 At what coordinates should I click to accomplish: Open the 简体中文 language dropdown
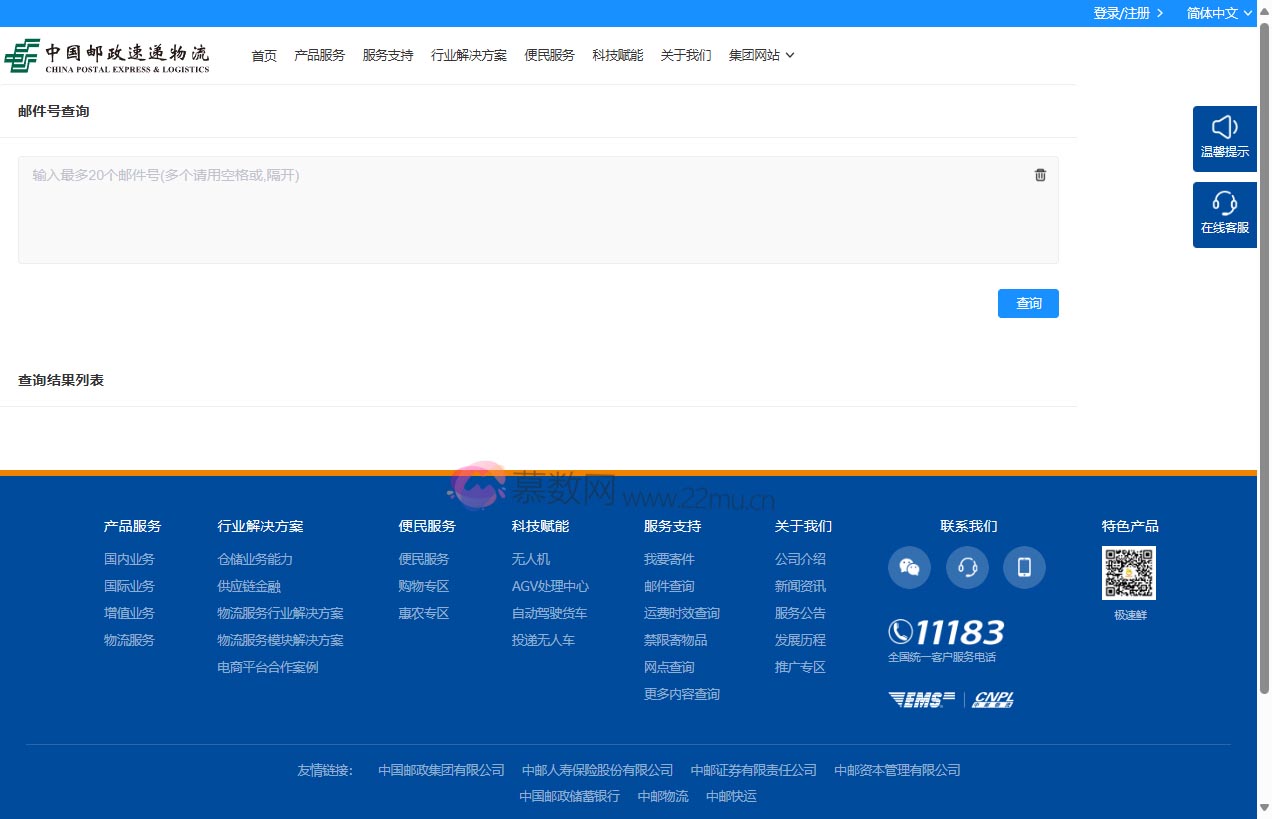point(1218,13)
